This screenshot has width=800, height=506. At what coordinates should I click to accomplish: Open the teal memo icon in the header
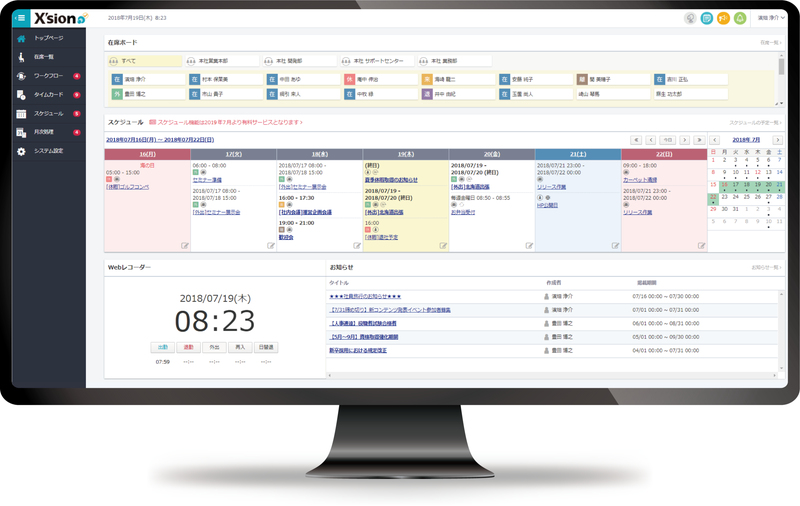tap(707, 18)
